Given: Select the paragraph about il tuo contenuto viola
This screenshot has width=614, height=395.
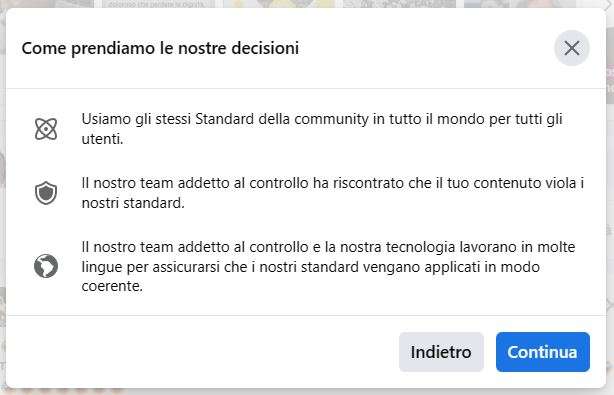Looking at the screenshot, I should tap(332, 193).
